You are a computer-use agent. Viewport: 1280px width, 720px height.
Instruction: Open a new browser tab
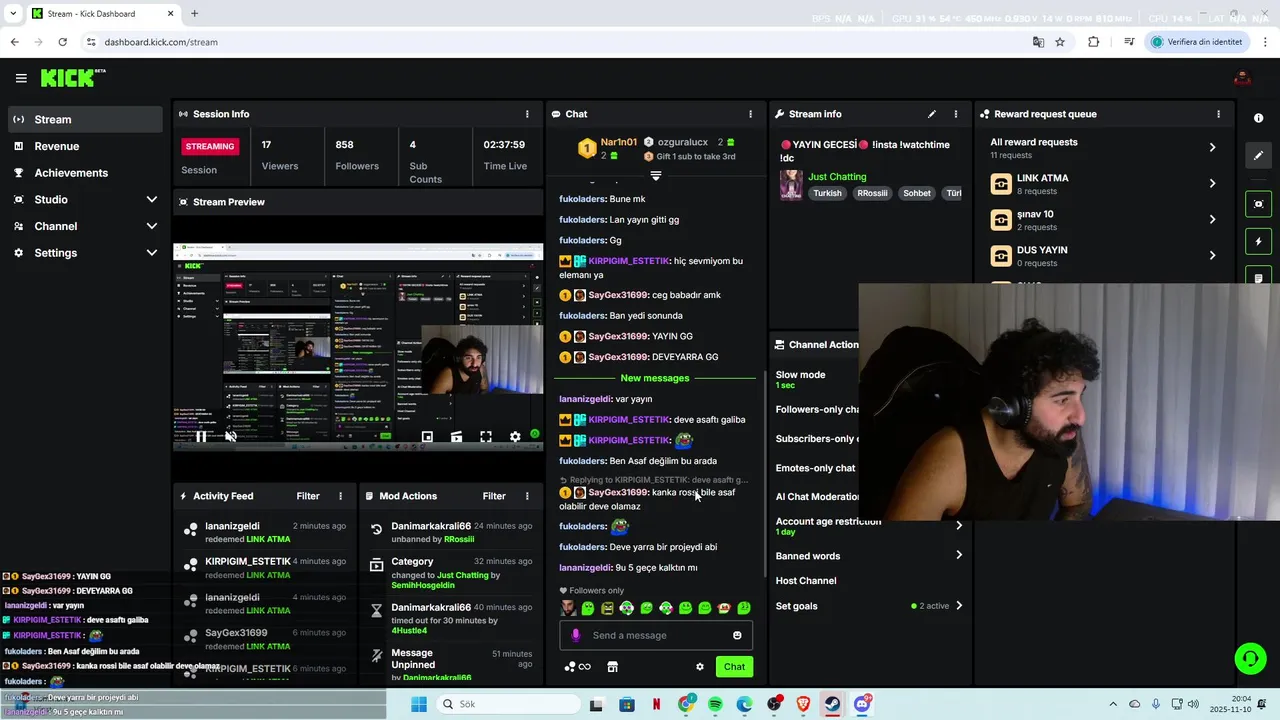pyautogui.click(x=194, y=14)
